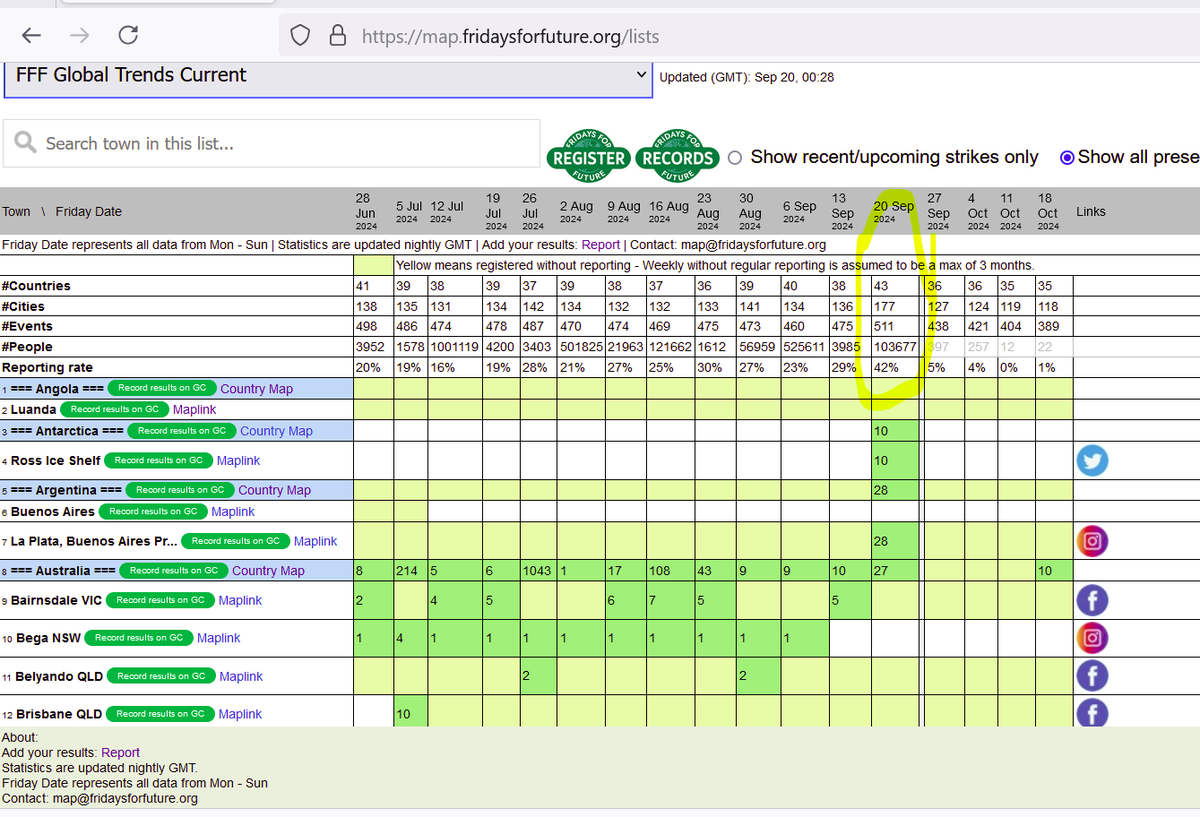1200x817 pixels.
Task: Open Maplink for Luanda
Action: point(194,410)
